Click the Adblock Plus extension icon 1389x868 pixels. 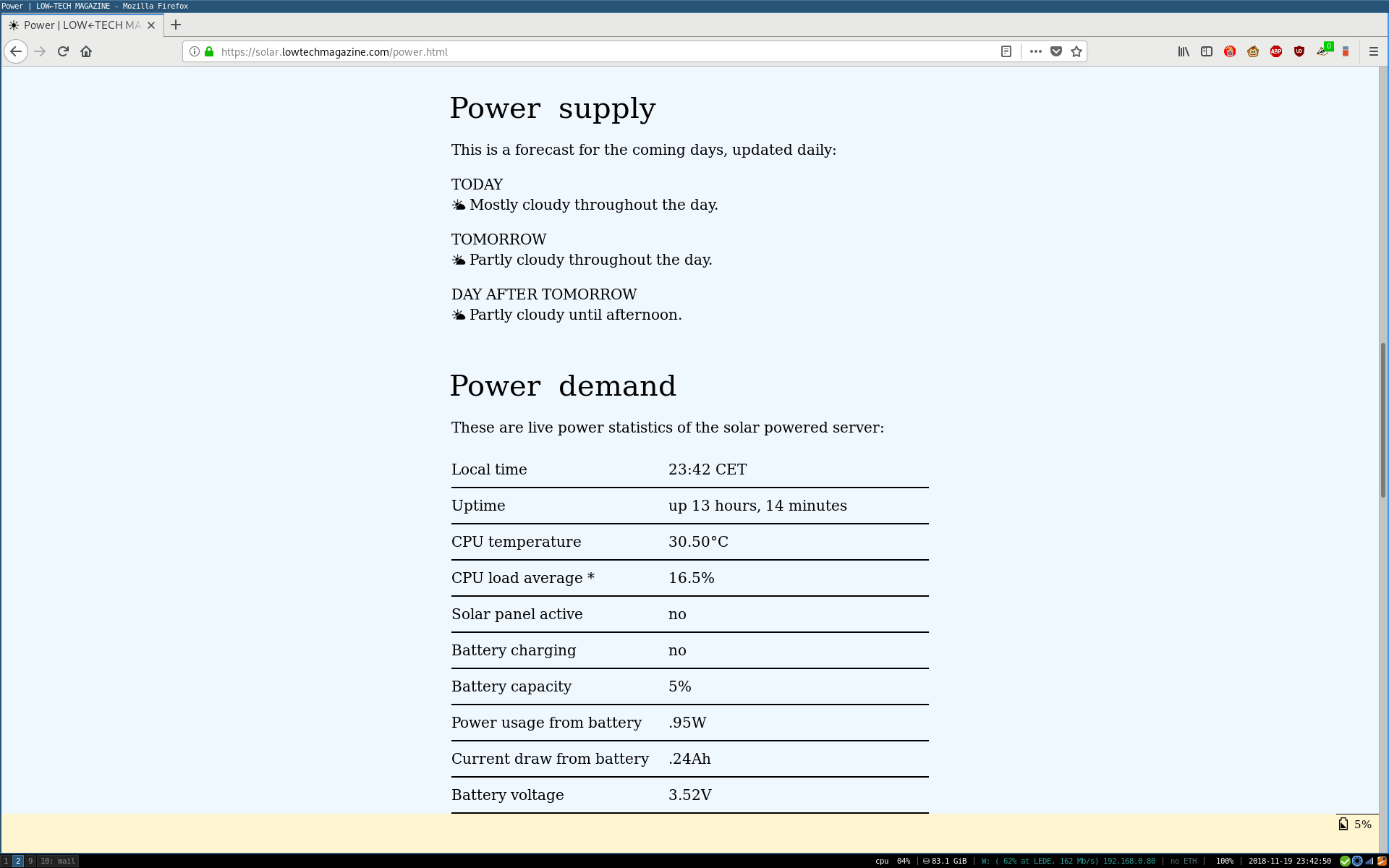point(1276,51)
